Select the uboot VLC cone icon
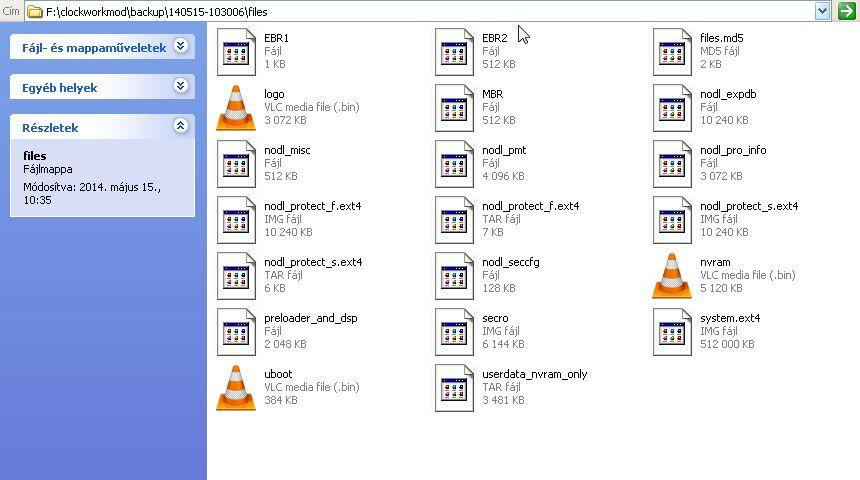The image size is (860, 480). click(236, 388)
